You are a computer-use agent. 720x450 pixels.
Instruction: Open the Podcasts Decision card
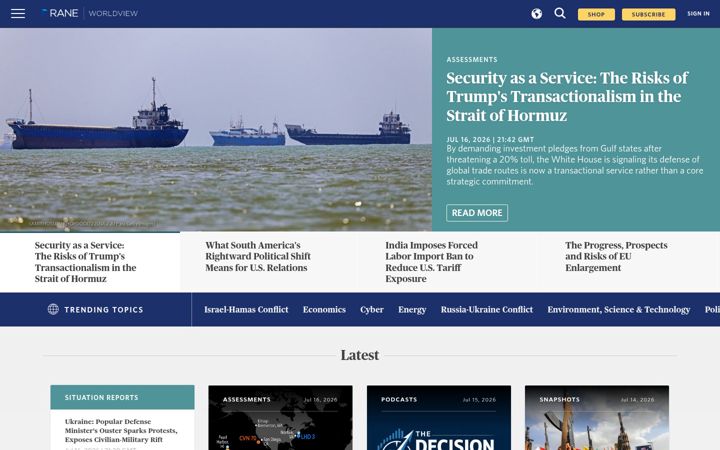439,418
